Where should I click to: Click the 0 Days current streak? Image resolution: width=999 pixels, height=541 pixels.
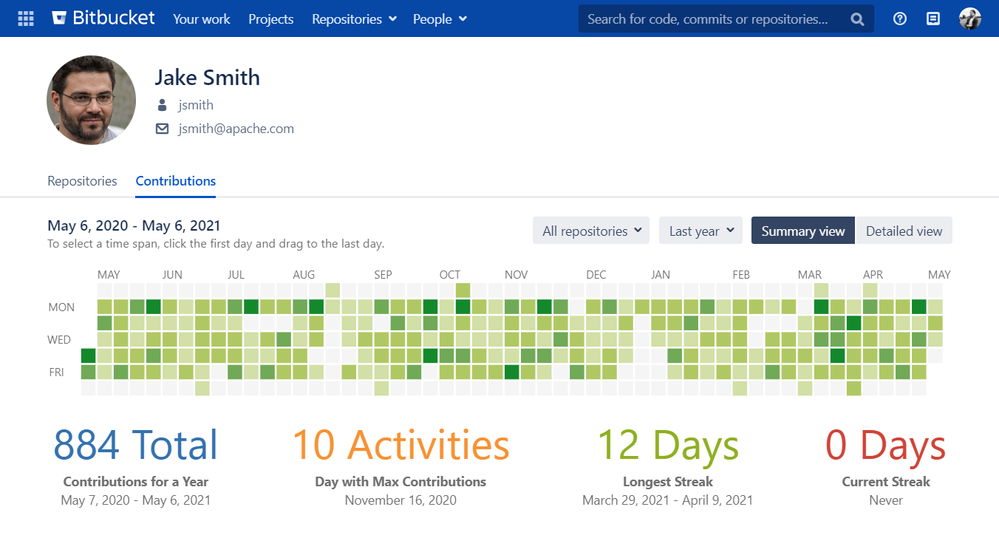click(x=886, y=445)
